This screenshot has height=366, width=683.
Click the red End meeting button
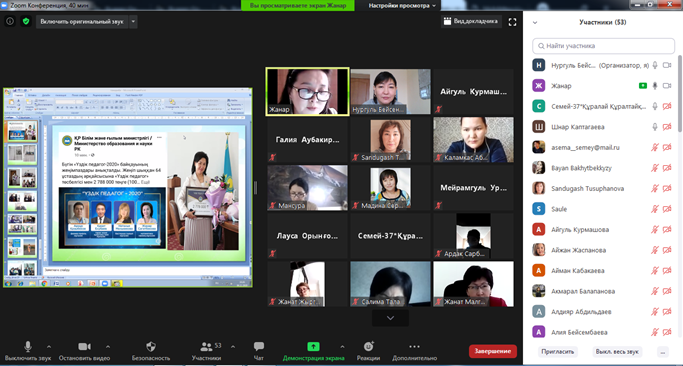(493, 351)
